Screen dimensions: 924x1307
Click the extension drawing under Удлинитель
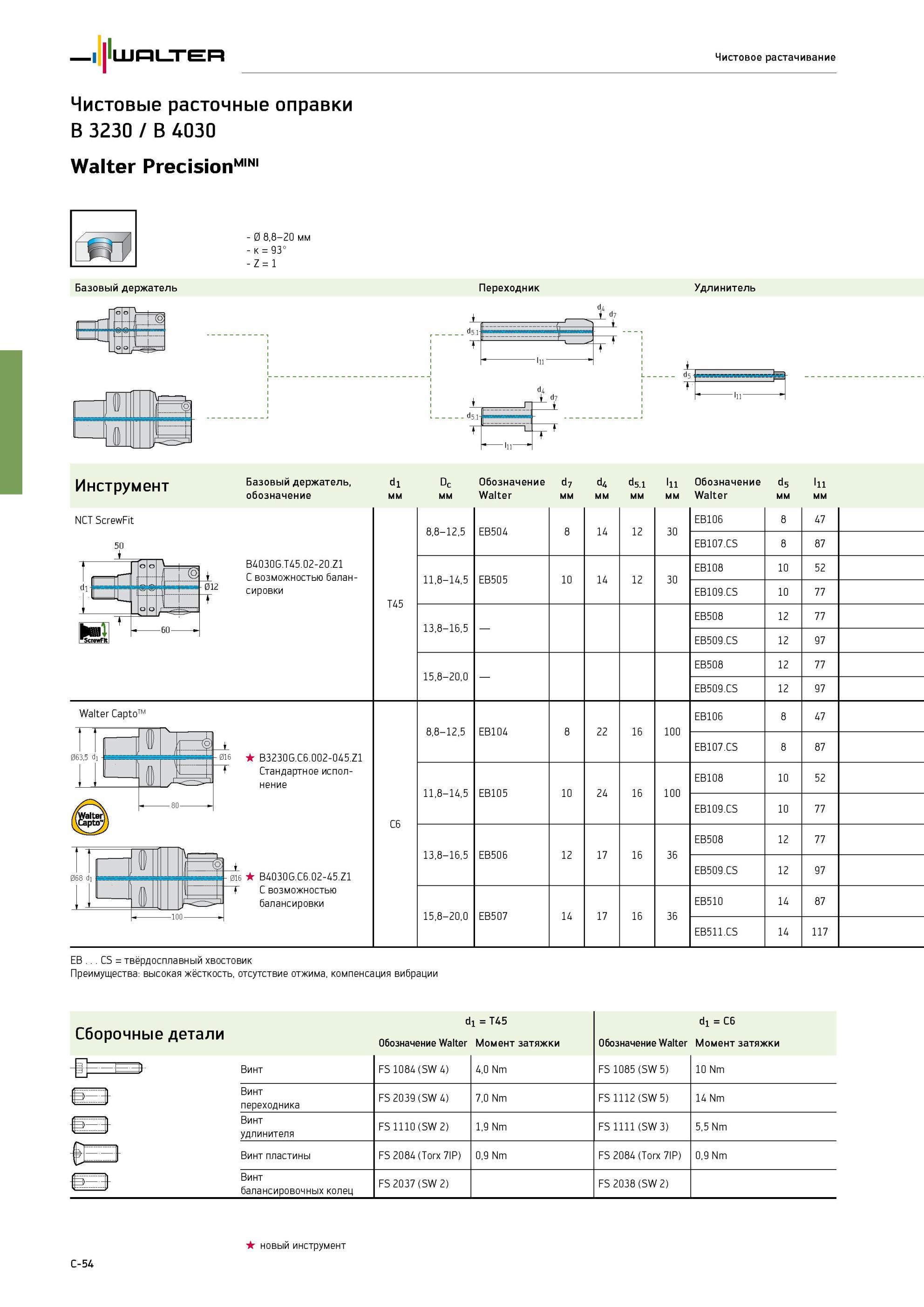[740, 375]
